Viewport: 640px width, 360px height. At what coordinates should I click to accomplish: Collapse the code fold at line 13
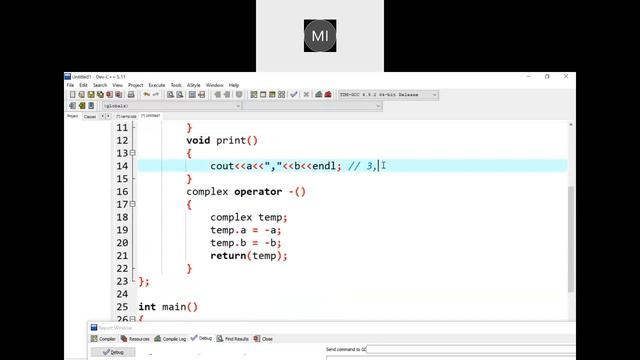coord(133,153)
